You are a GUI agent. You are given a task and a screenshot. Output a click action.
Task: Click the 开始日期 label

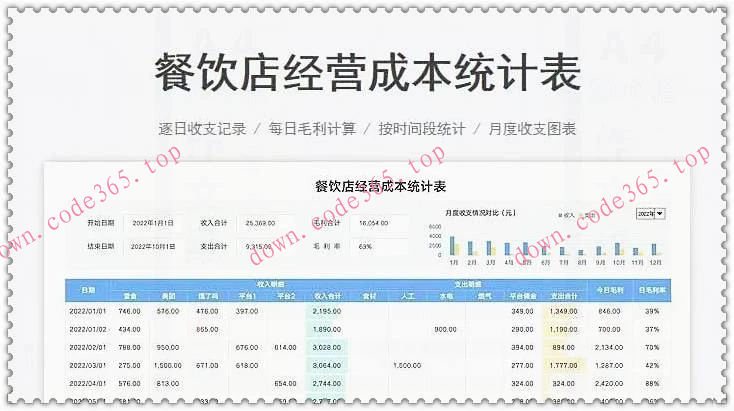point(101,223)
